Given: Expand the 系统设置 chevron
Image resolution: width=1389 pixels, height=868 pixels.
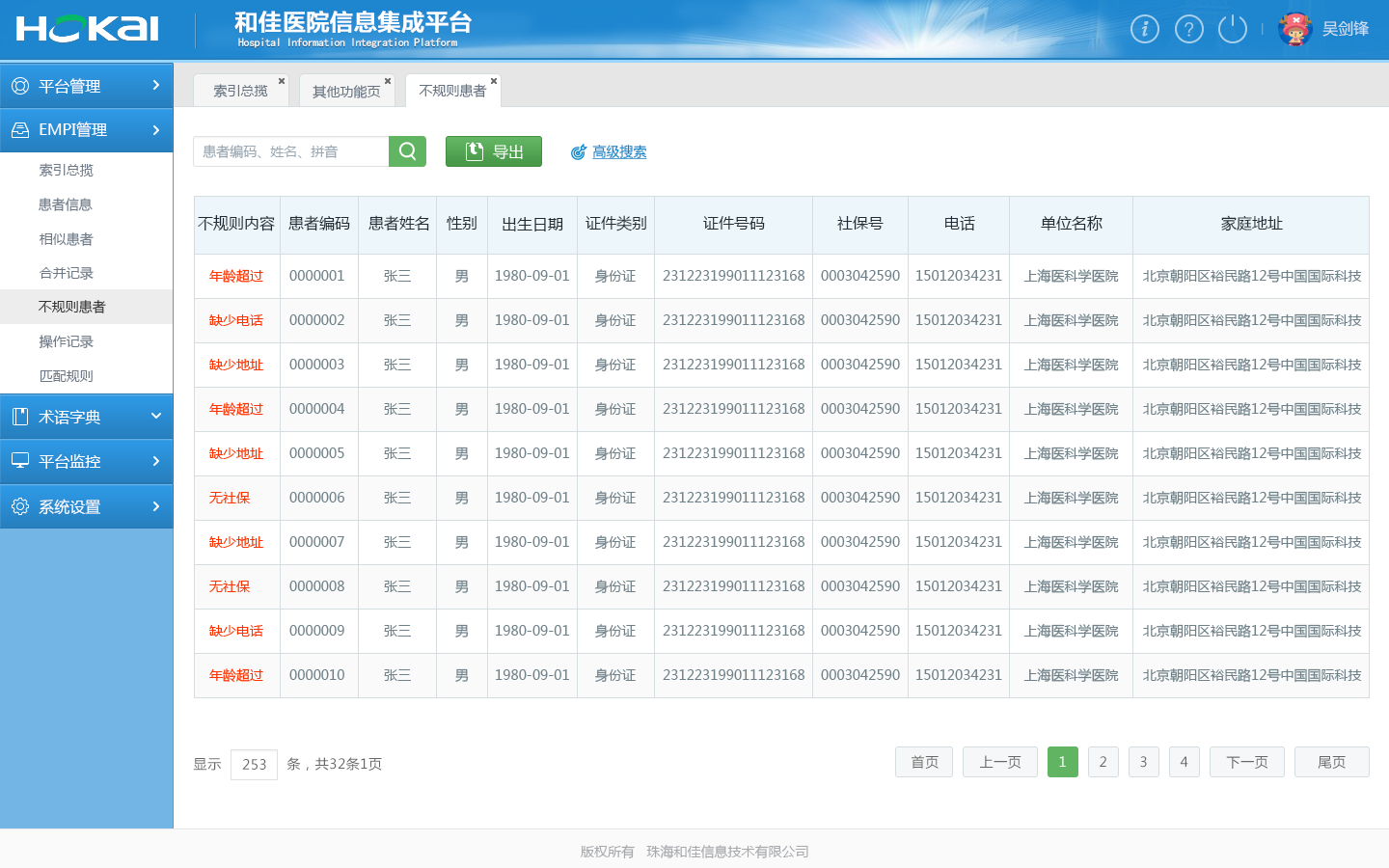Looking at the screenshot, I should coord(156,505).
